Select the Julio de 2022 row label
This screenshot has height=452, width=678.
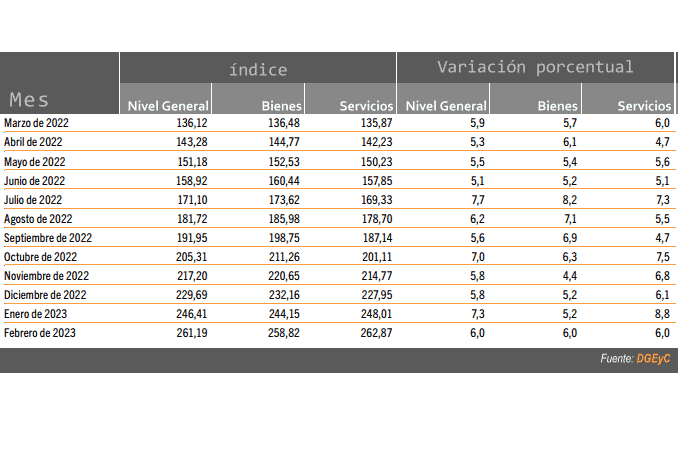(33, 200)
